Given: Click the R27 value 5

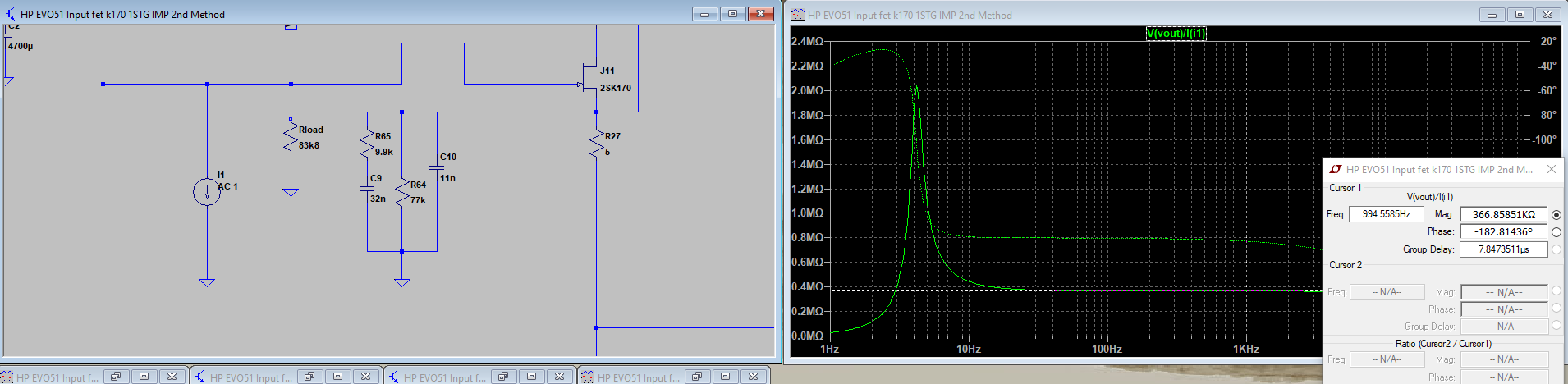Looking at the screenshot, I should [607, 152].
